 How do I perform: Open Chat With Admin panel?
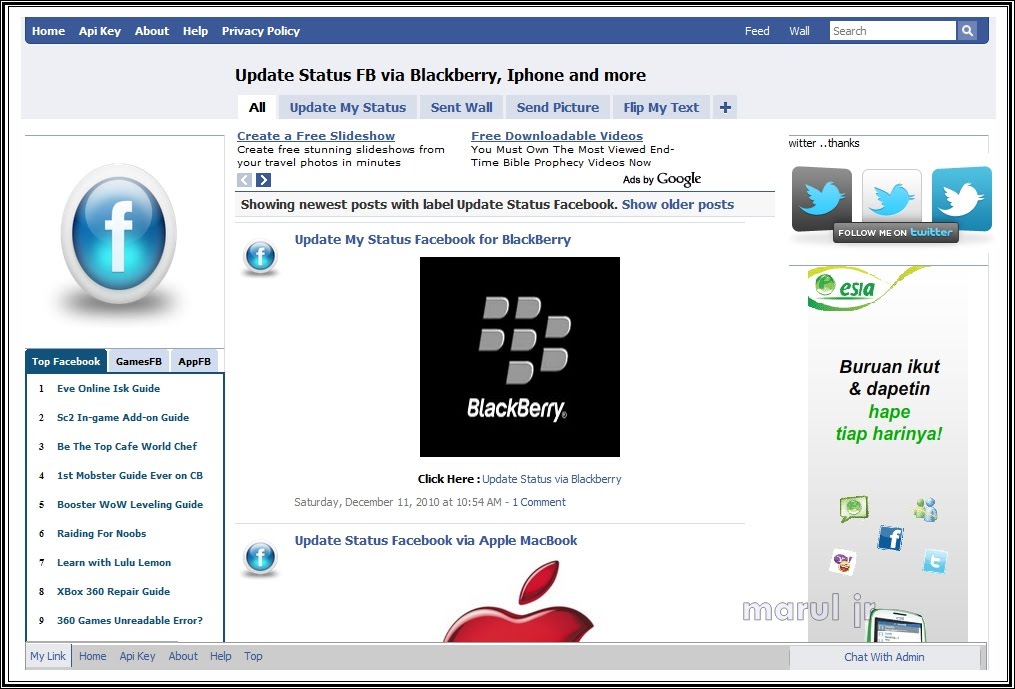click(884, 657)
